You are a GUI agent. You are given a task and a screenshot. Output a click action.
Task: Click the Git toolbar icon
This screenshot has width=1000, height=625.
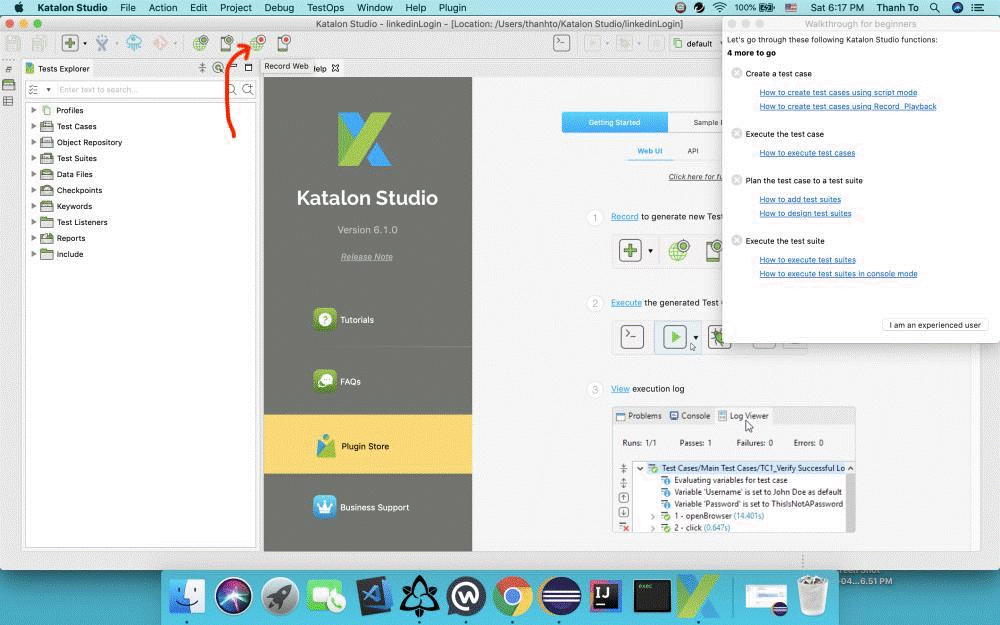click(160, 43)
